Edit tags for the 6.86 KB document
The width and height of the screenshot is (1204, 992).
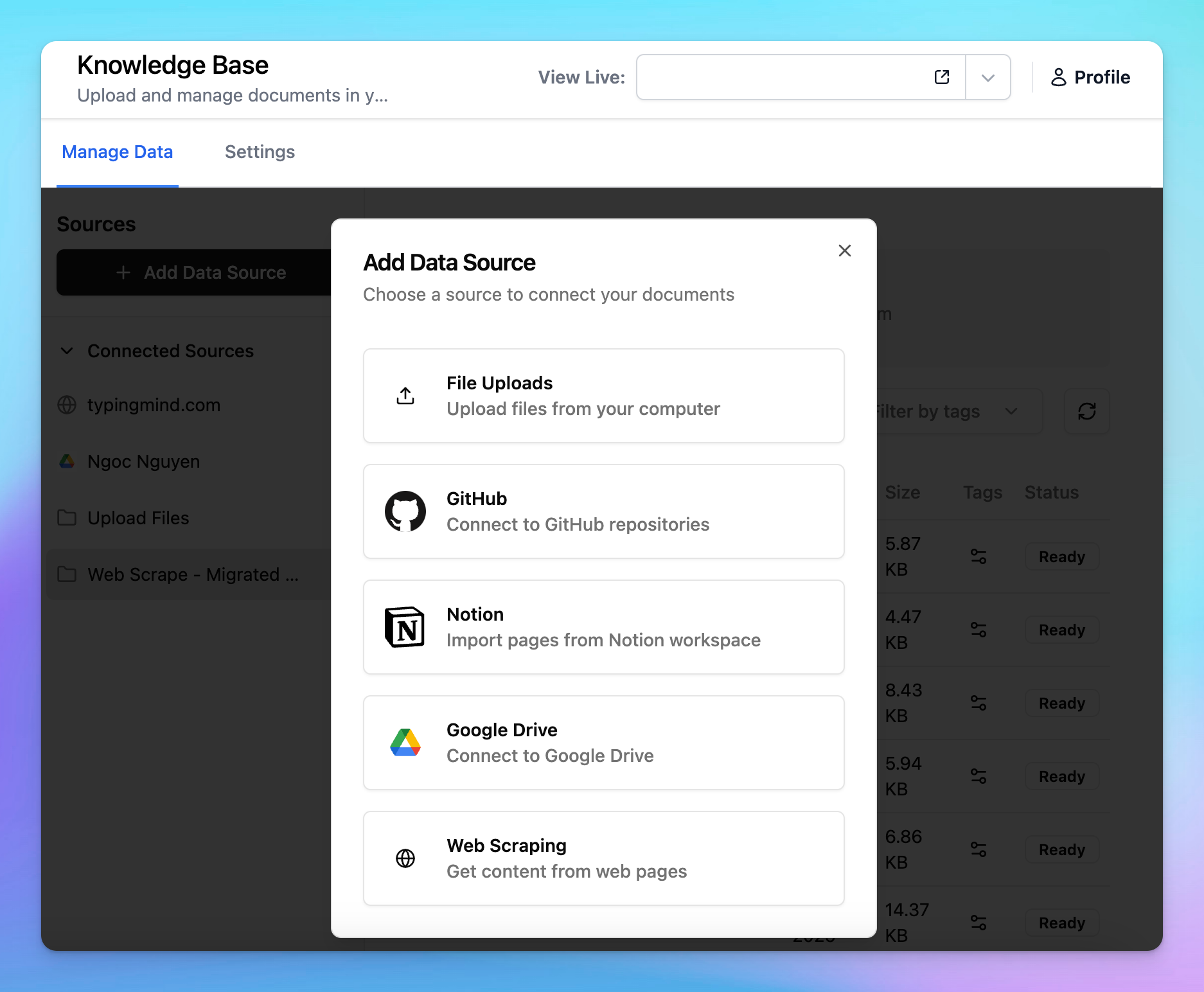(x=978, y=849)
